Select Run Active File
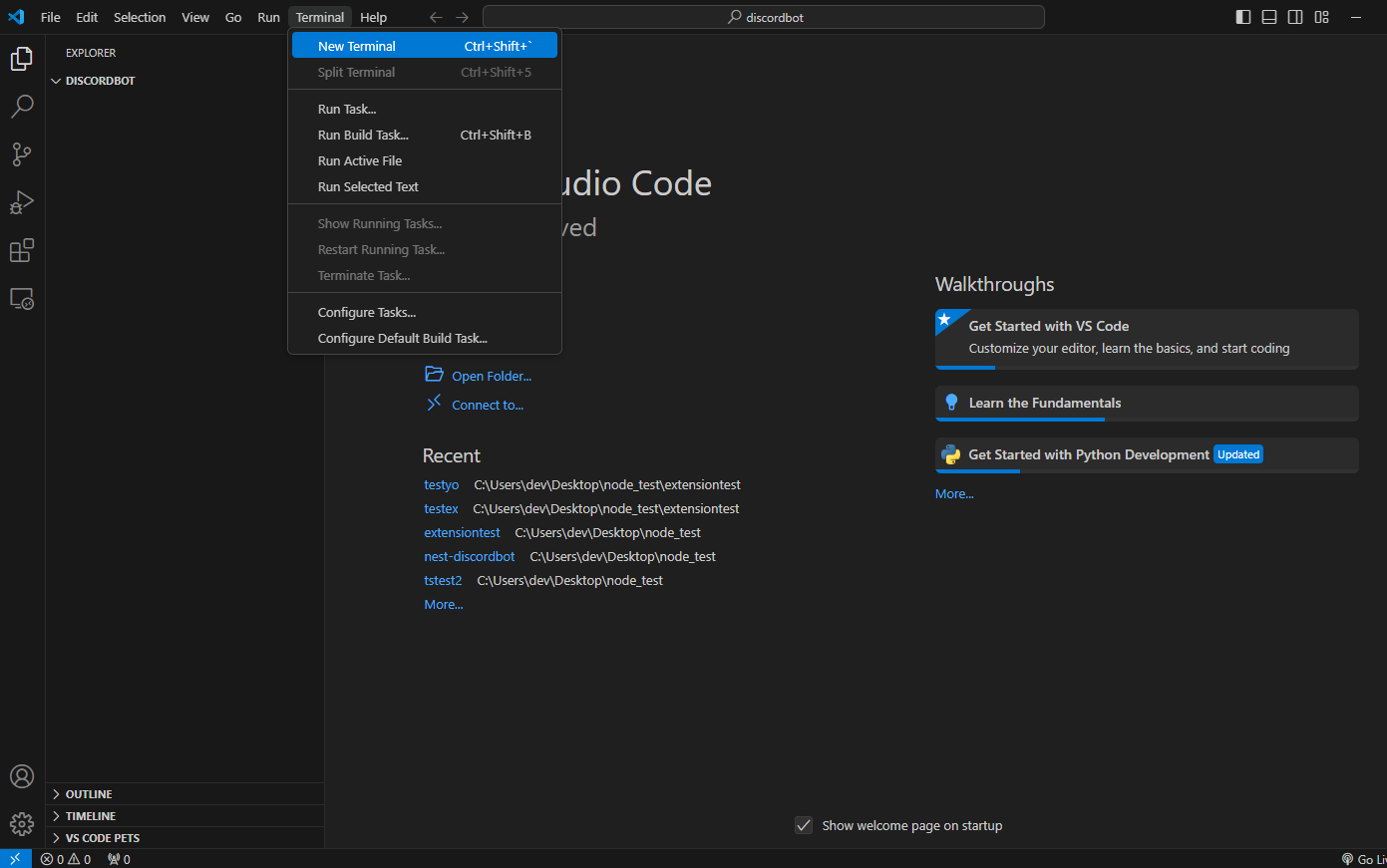1387x868 pixels. pos(425,160)
